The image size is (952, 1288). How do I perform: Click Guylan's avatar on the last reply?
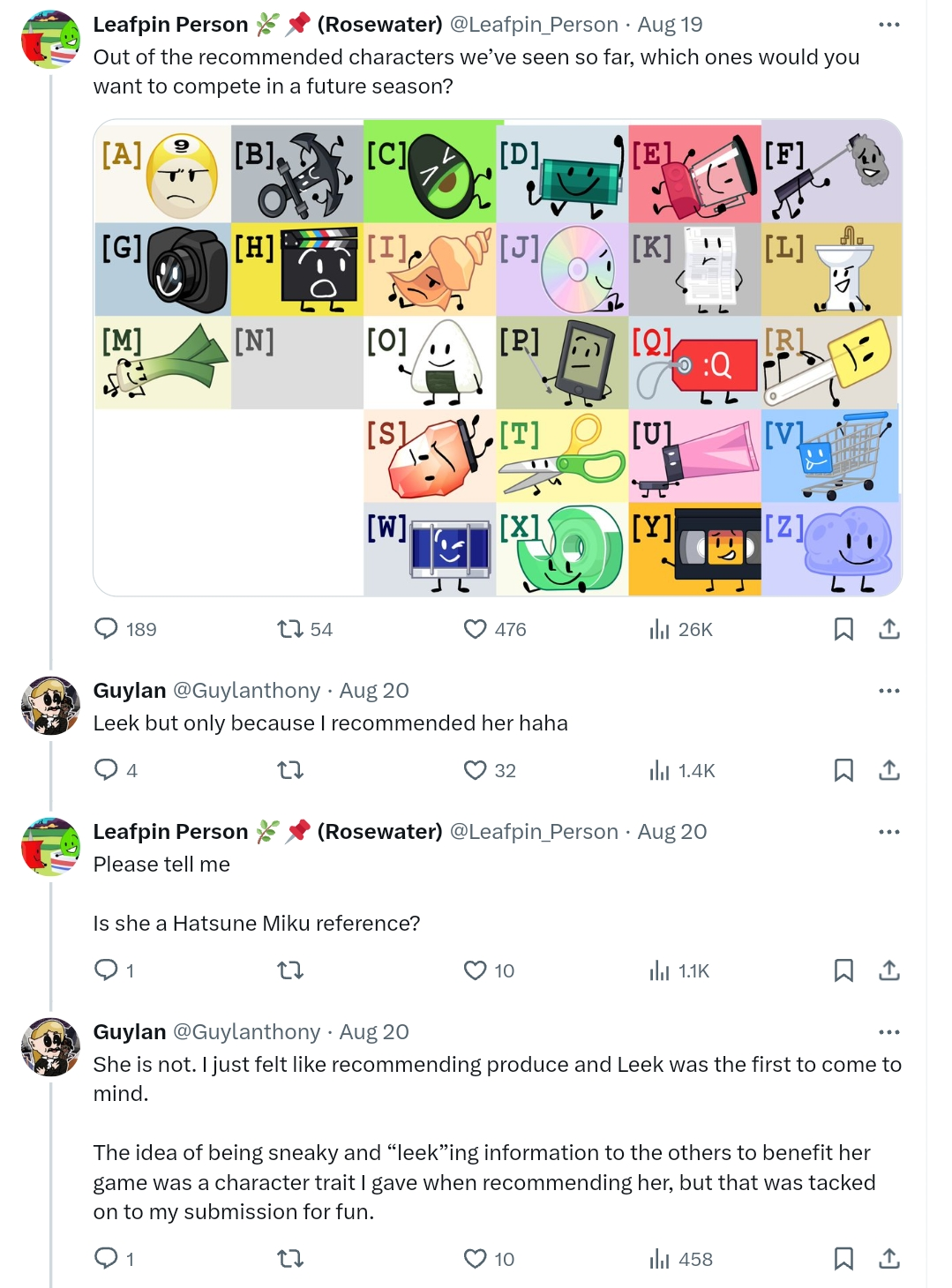point(50,1047)
